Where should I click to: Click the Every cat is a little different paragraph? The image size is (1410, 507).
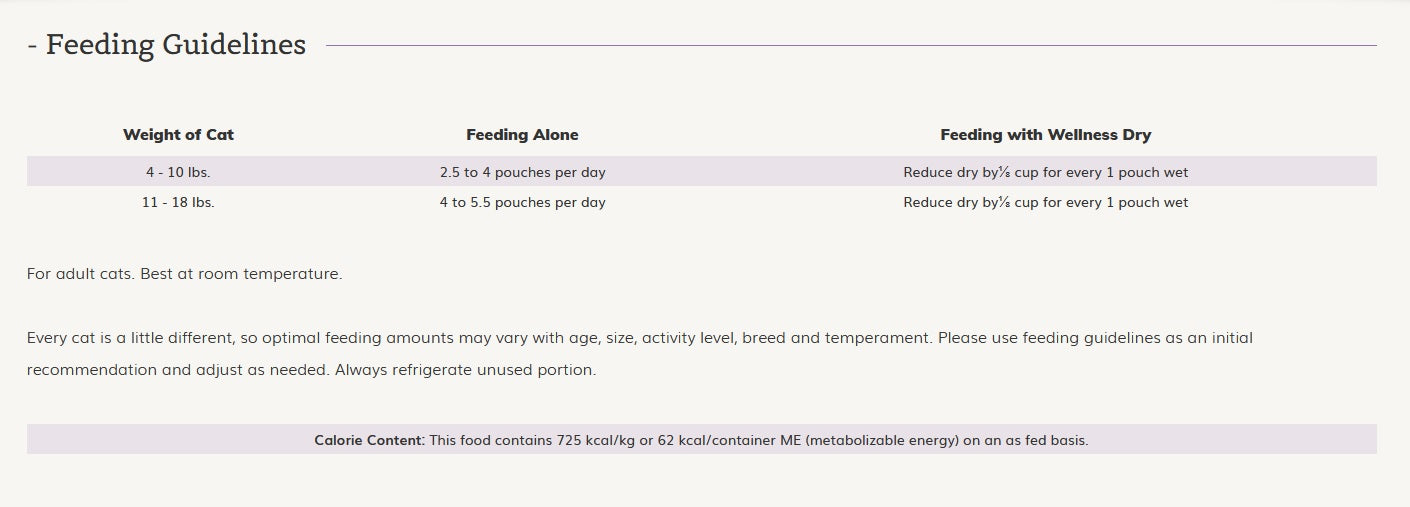[x=640, y=354]
